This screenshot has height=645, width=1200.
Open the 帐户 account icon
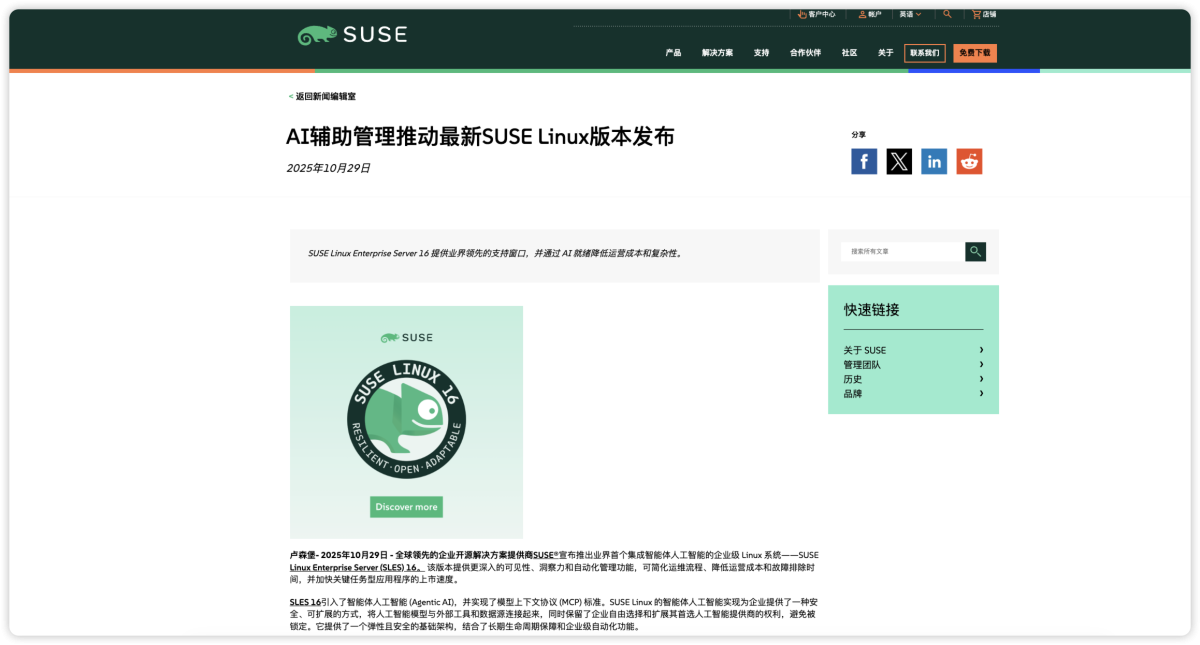click(x=862, y=14)
